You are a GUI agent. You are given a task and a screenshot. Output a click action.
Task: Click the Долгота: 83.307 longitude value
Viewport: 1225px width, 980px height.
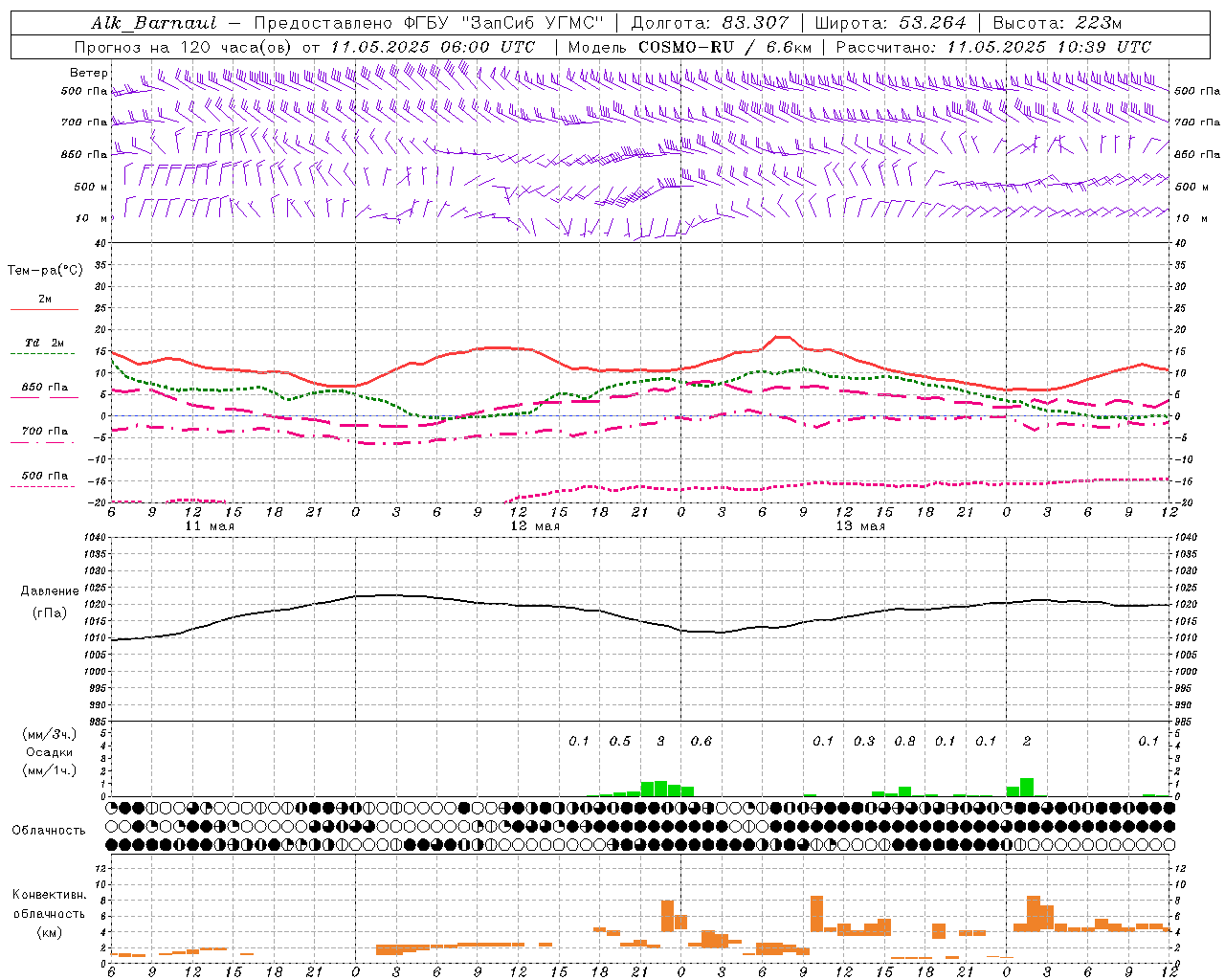710,23
